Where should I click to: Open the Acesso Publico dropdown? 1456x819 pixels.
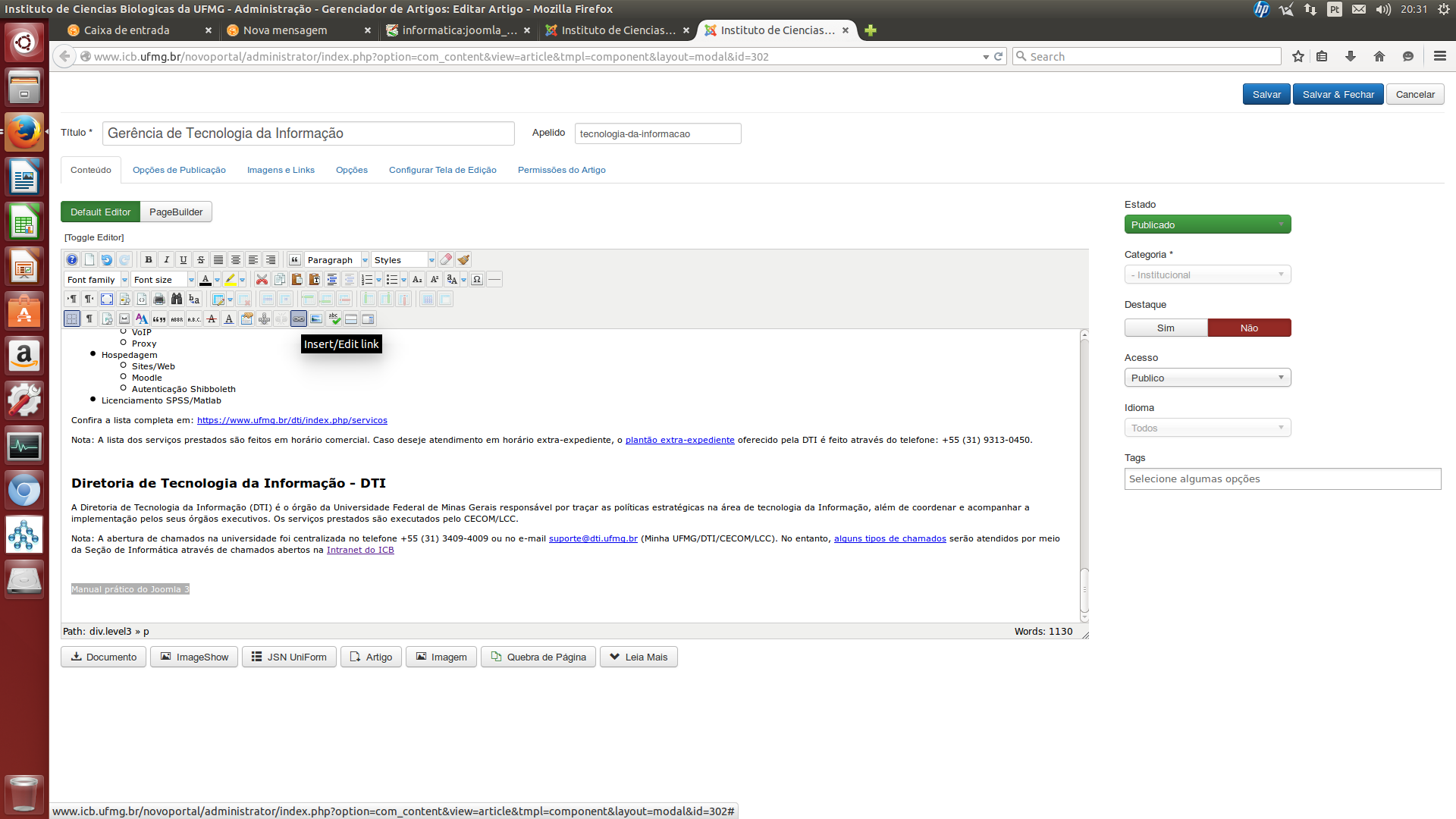tap(1207, 378)
